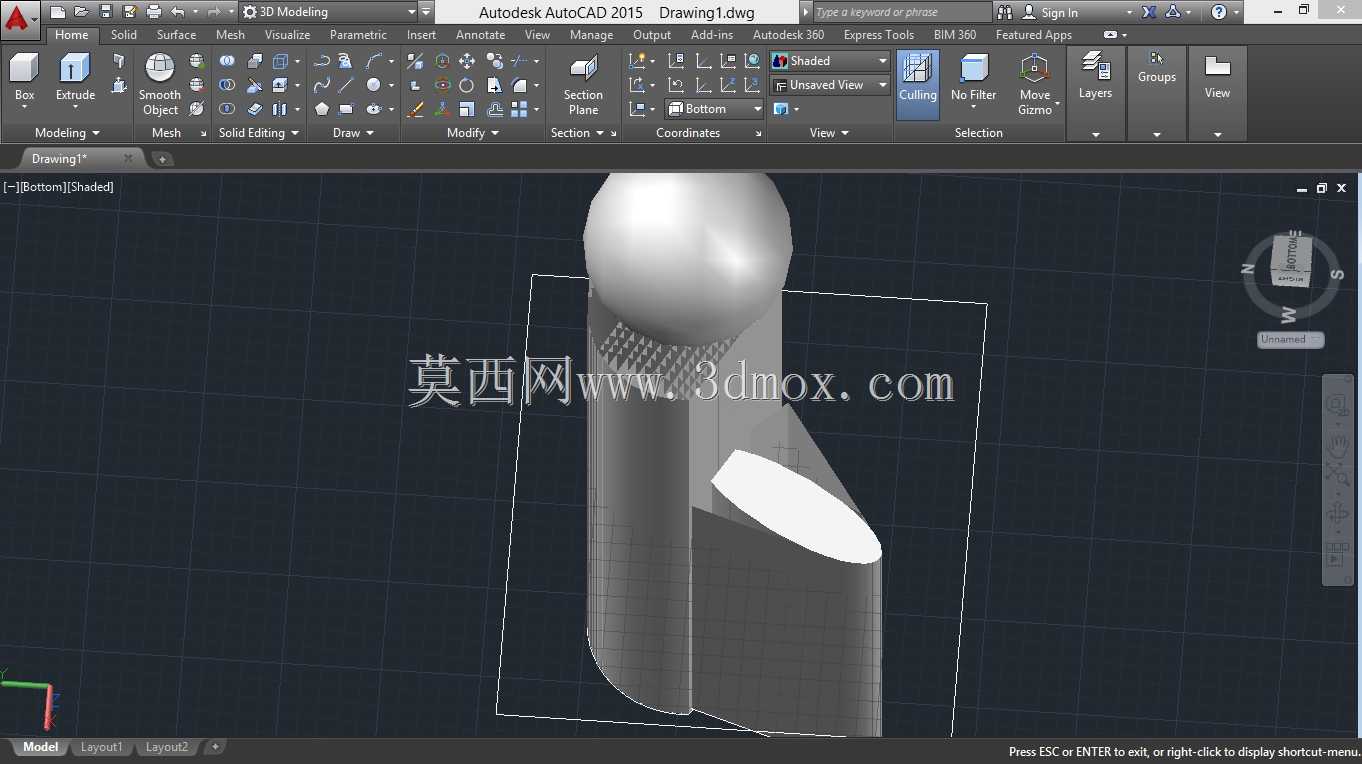Click the [-] viewport control
1362x764 pixels.
(x=11, y=187)
